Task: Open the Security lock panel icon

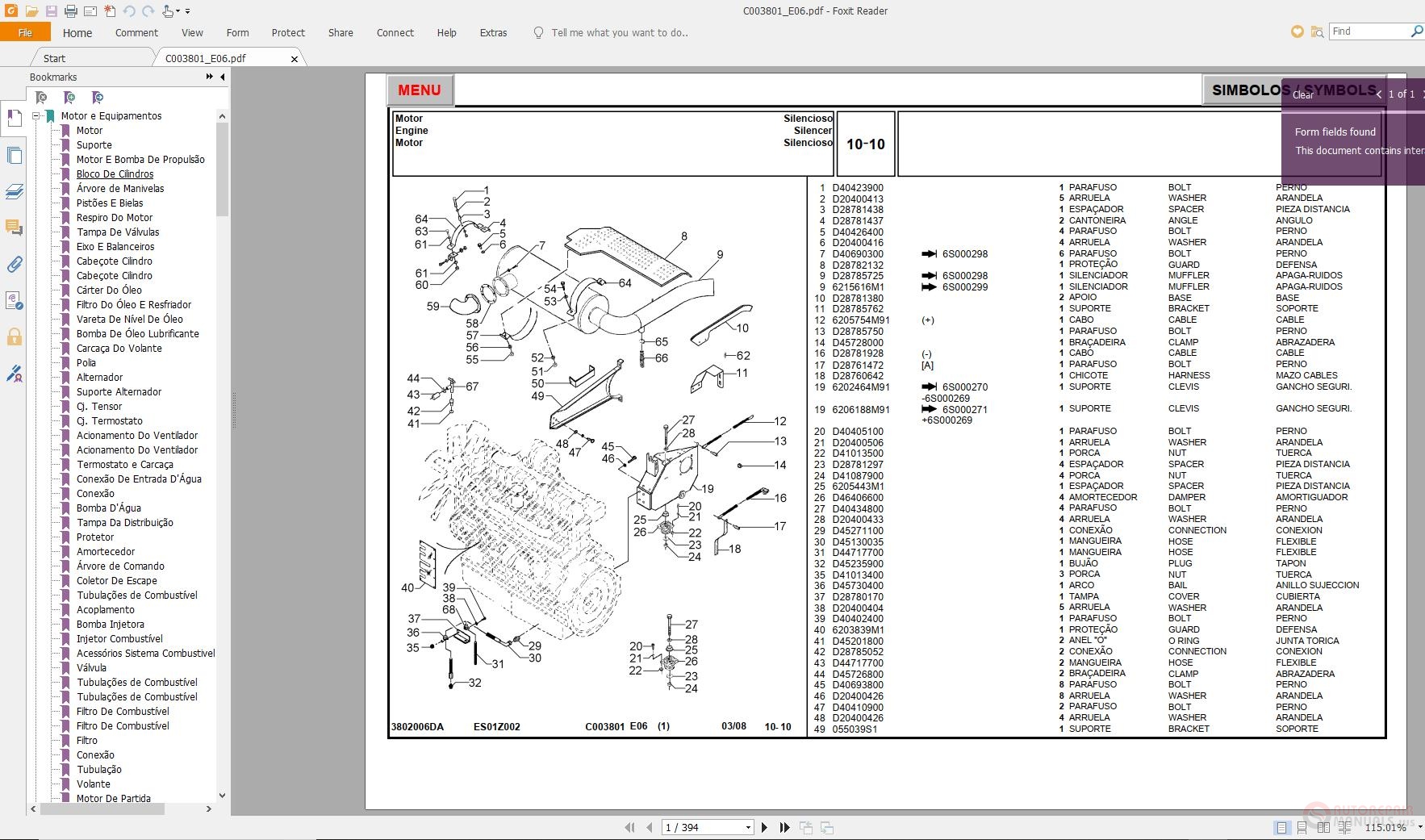Action: pyautogui.click(x=14, y=336)
